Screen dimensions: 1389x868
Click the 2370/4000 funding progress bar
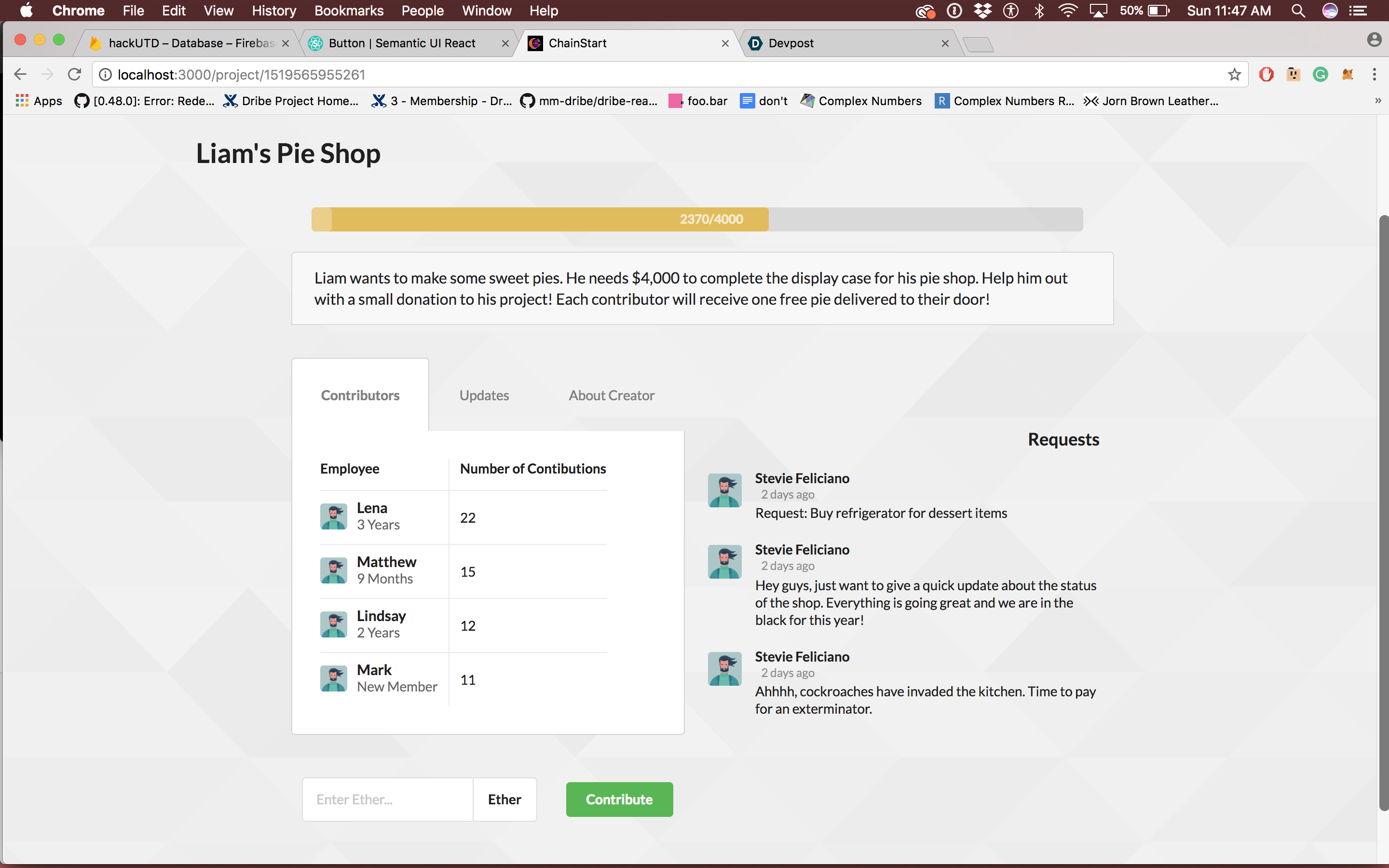click(696, 219)
